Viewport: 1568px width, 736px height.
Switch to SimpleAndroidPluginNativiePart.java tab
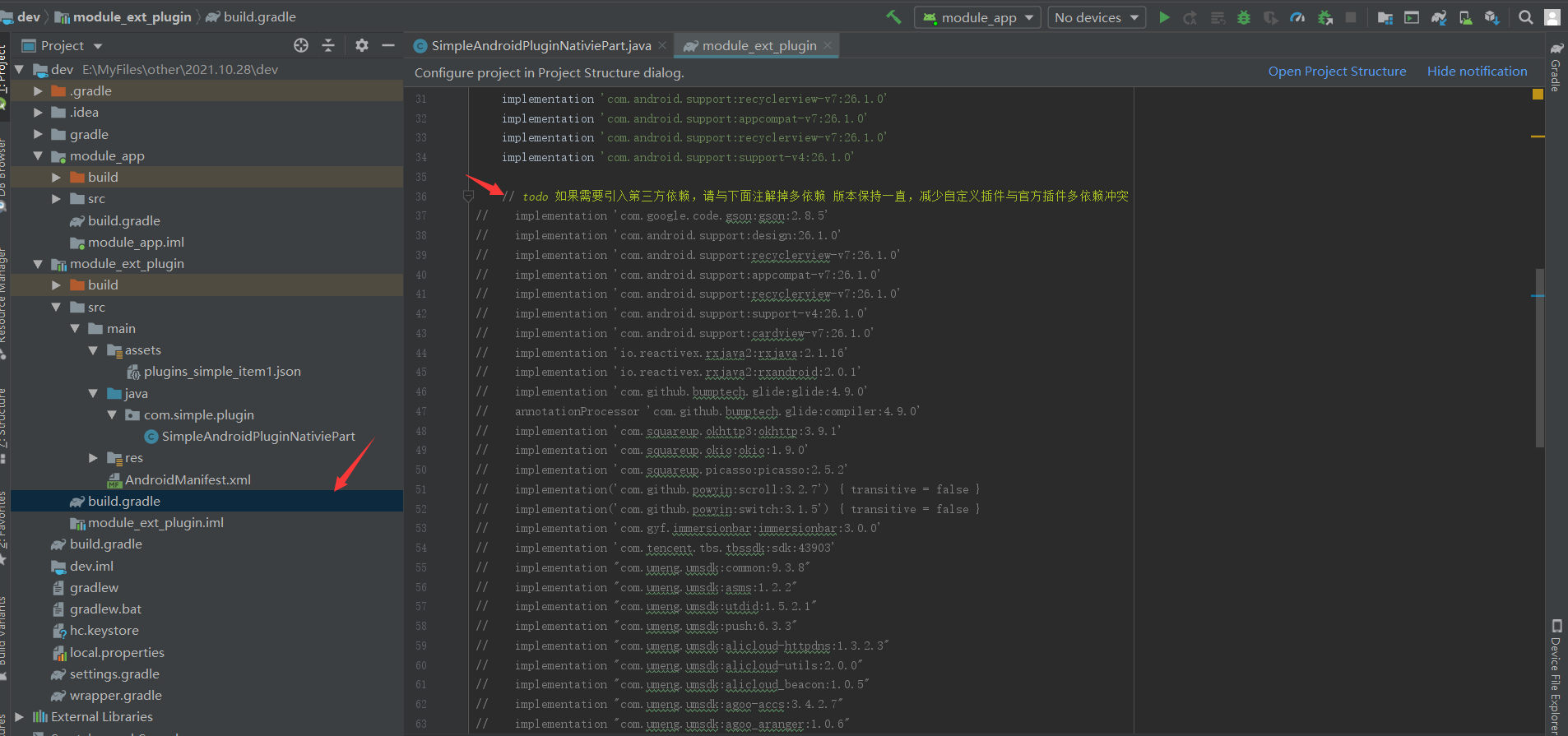pos(540,46)
